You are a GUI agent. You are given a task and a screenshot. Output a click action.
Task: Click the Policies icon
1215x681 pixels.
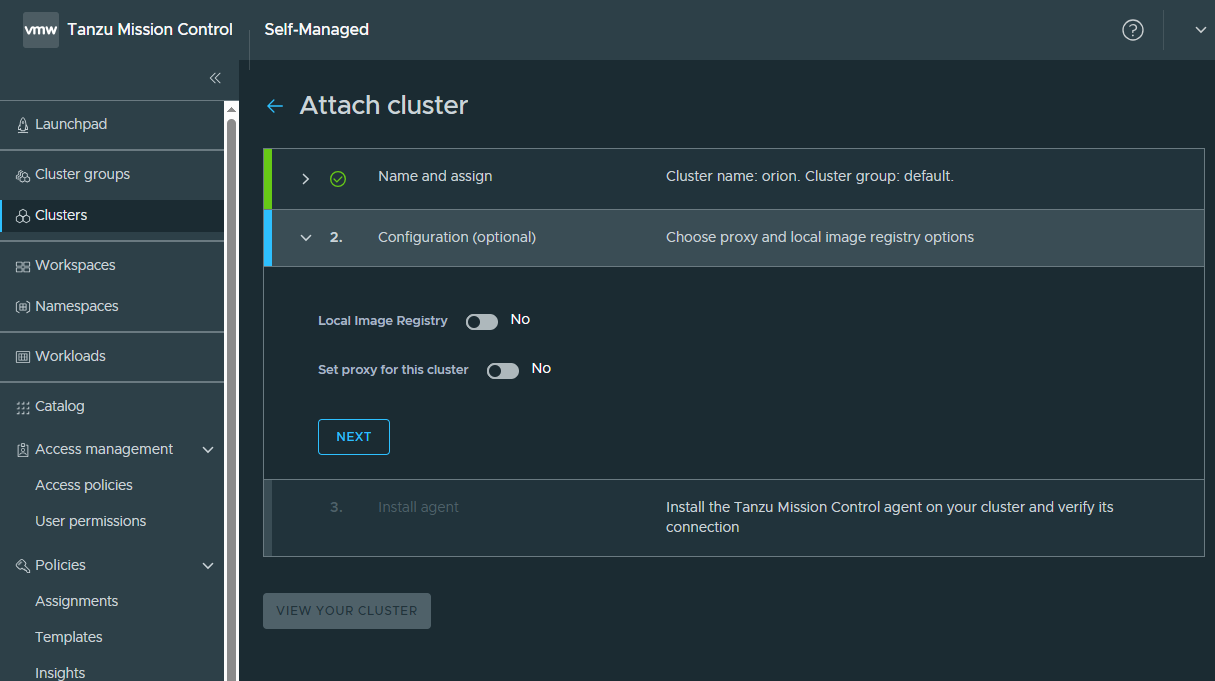[23, 566]
